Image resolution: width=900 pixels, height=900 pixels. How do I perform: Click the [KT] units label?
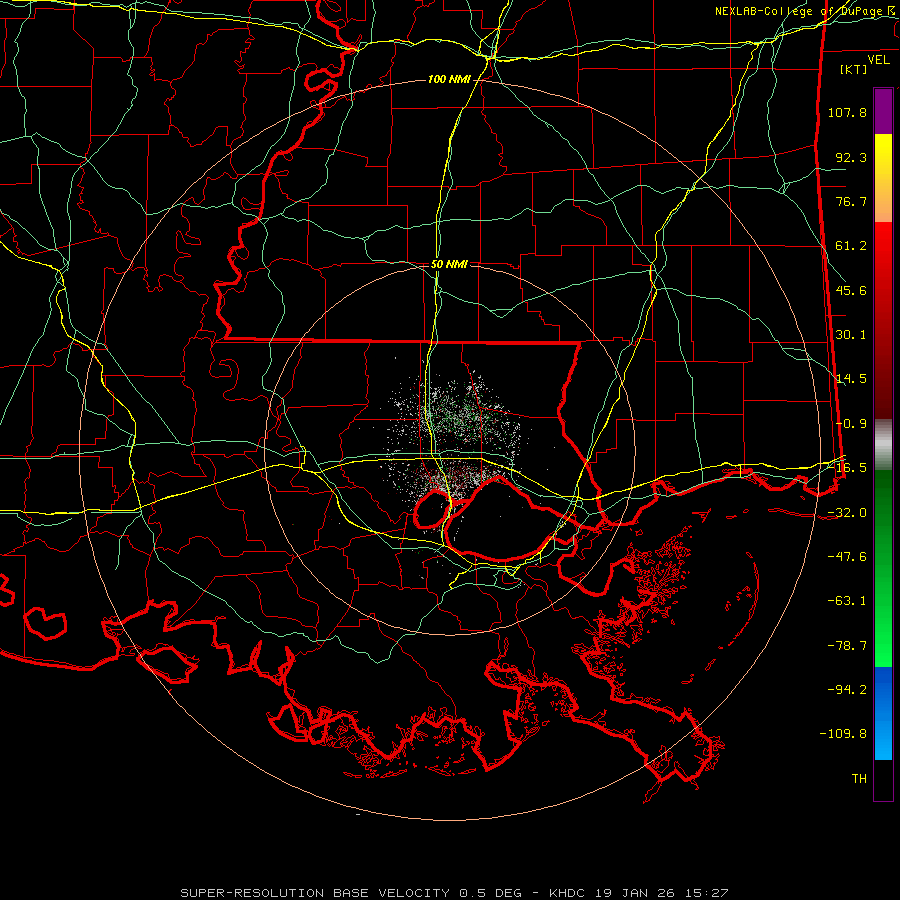click(854, 69)
